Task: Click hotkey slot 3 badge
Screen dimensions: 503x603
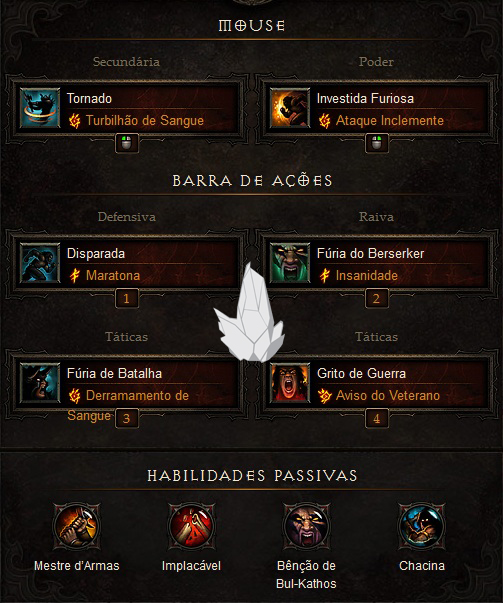Action: [127, 419]
